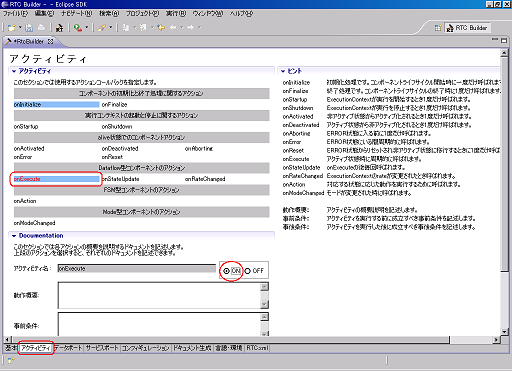The height and width of the screenshot is (371, 512).
Task: Select the onExecute action
Action: click(56, 179)
